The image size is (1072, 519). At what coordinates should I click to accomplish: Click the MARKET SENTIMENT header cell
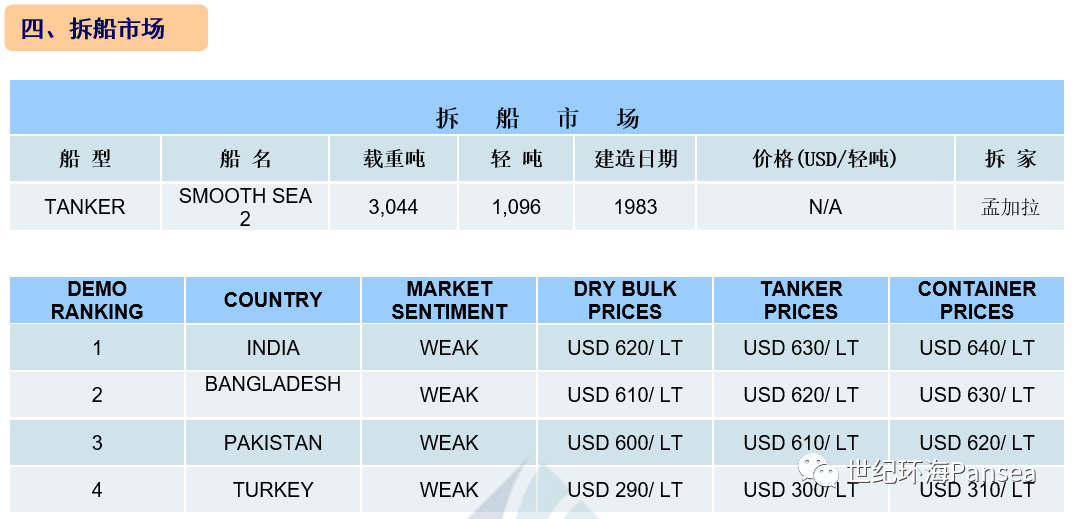[x=449, y=300]
